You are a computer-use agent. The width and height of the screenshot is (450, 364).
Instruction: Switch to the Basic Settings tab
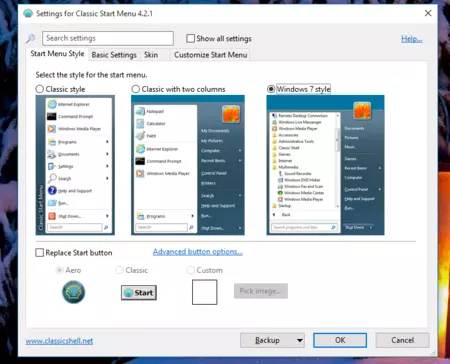114,55
